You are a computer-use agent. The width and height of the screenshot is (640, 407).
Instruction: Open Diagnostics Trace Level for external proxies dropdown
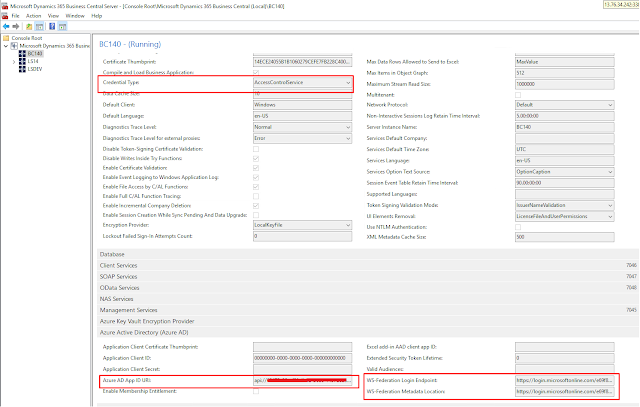(x=302, y=138)
